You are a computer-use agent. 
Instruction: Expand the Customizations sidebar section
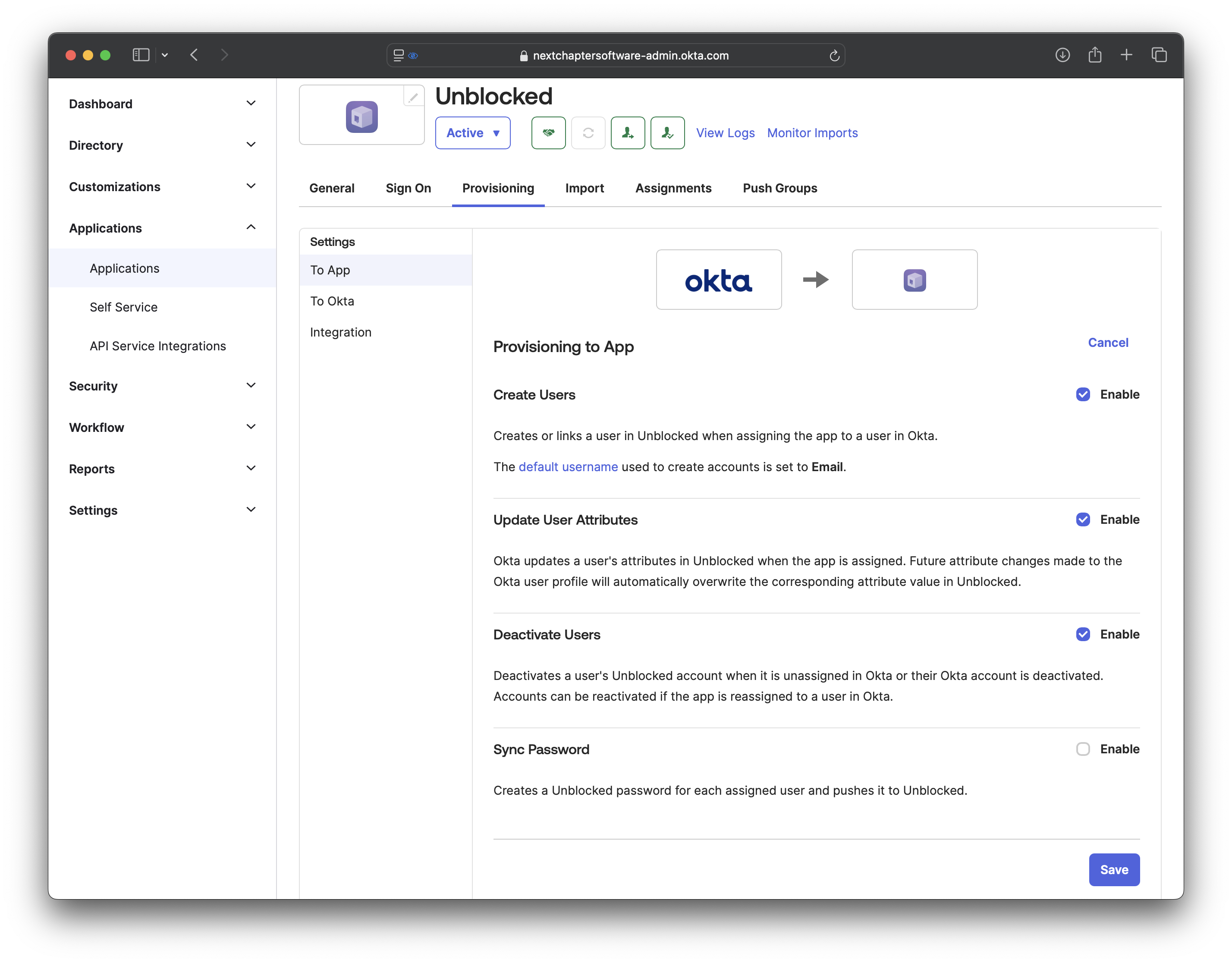click(163, 187)
